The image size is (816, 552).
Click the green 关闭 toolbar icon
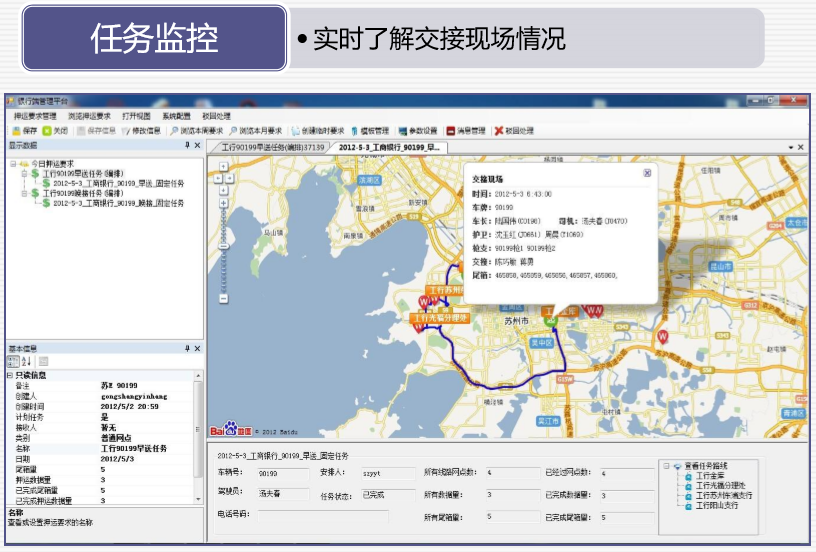pos(47,131)
